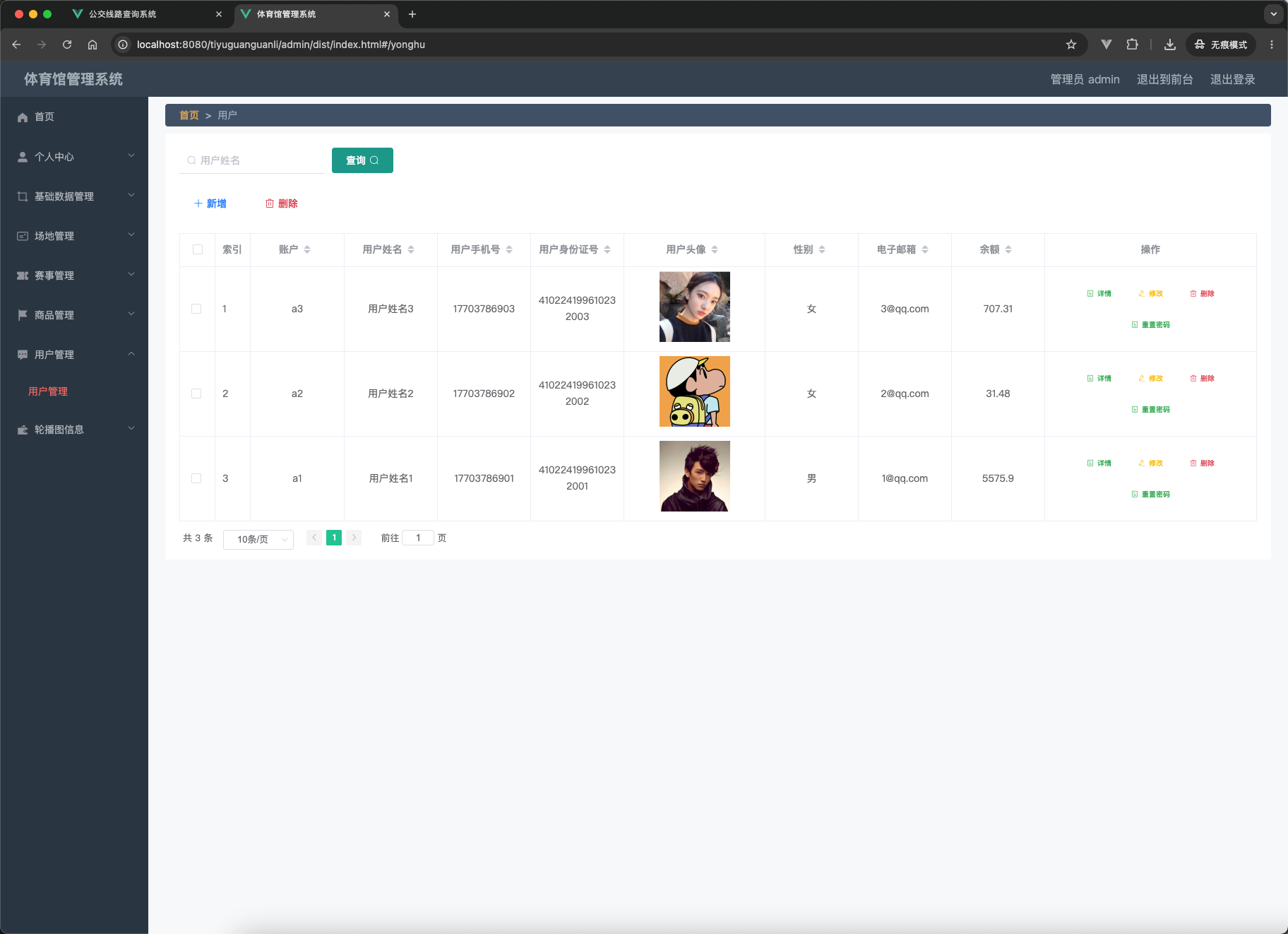Screen dimensions: 1288x934
Task: Click 退出到前台 in the top bar
Action: click(x=1165, y=79)
